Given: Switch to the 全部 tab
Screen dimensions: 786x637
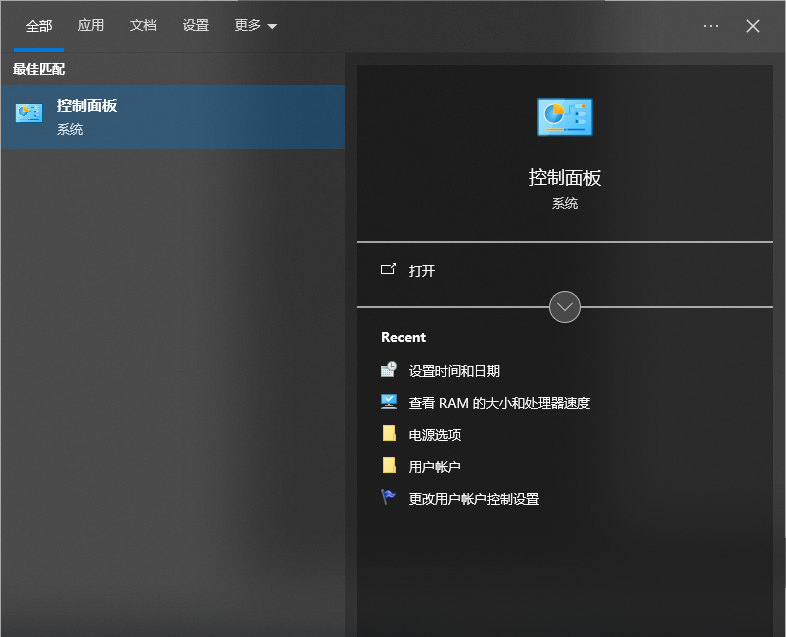Looking at the screenshot, I should [39, 26].
